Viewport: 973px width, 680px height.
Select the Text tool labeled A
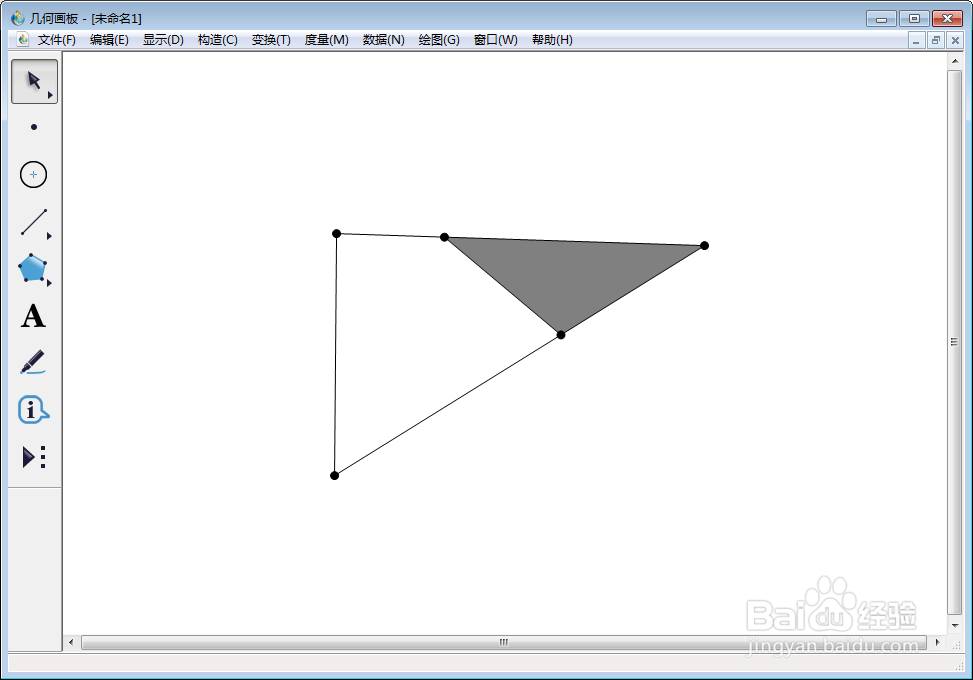(x=34, y=316)
